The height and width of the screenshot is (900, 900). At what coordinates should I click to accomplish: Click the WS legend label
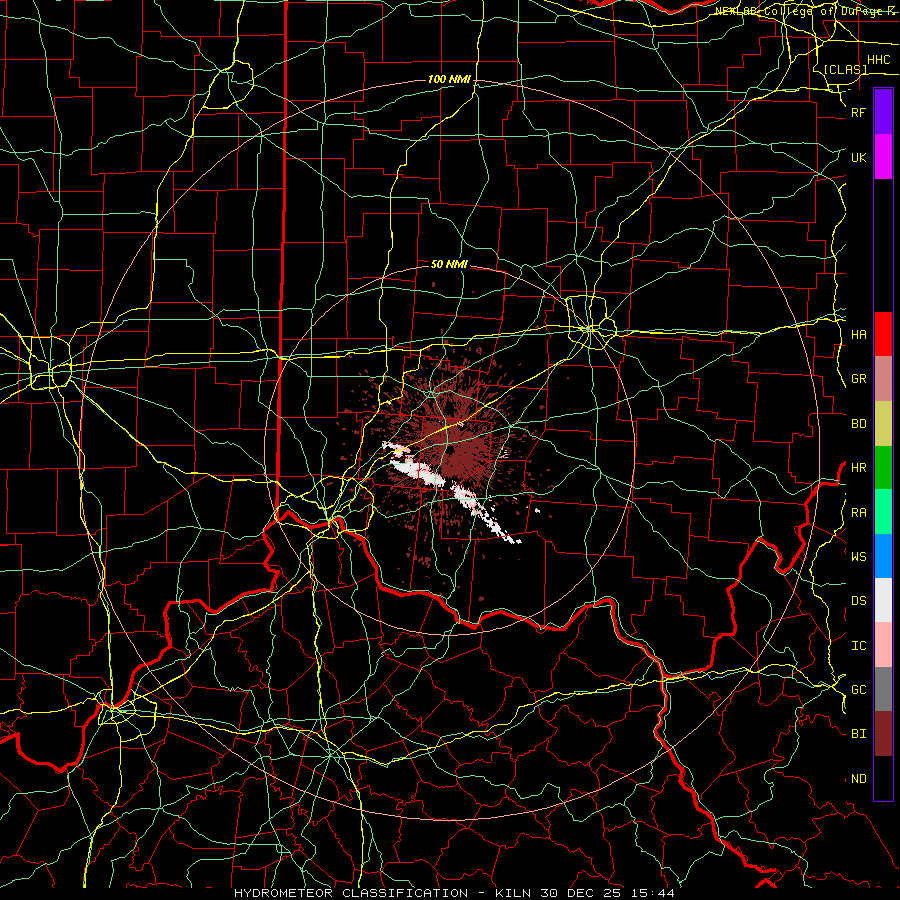[858, 557]
